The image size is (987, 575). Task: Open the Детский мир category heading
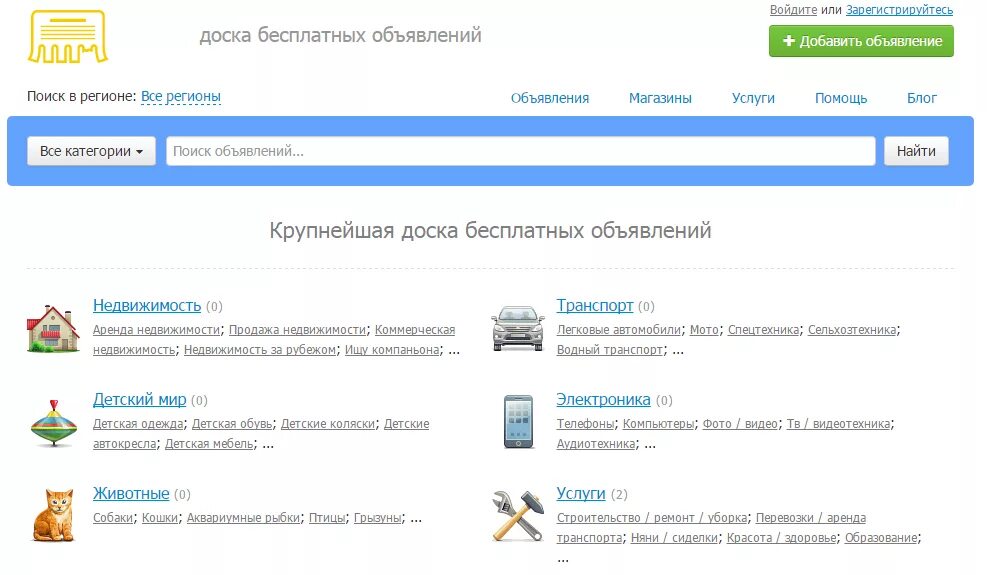pos(140,399)
